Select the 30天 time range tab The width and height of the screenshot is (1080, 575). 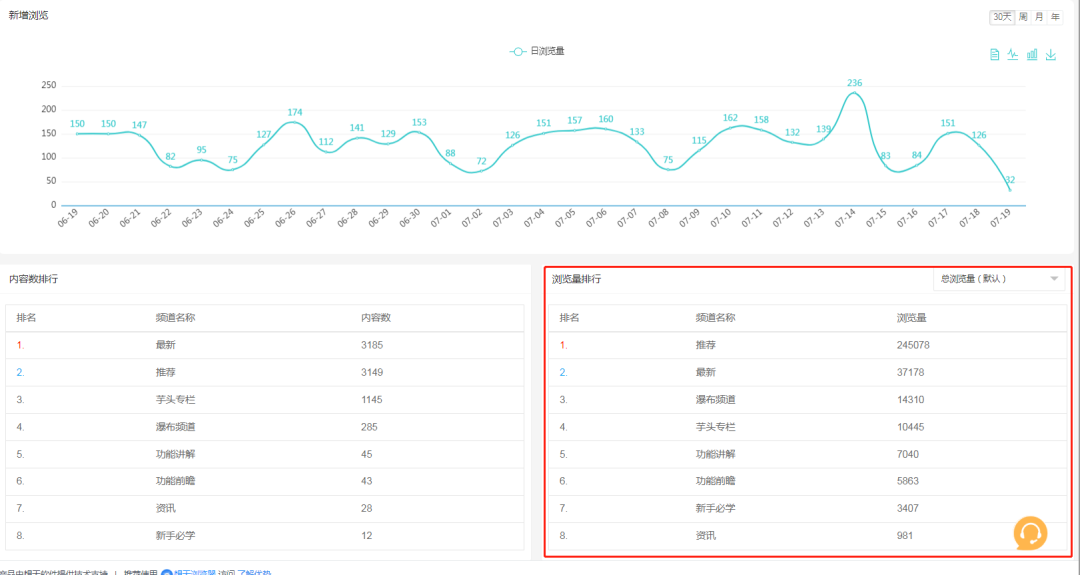(x=1002, y=17)
